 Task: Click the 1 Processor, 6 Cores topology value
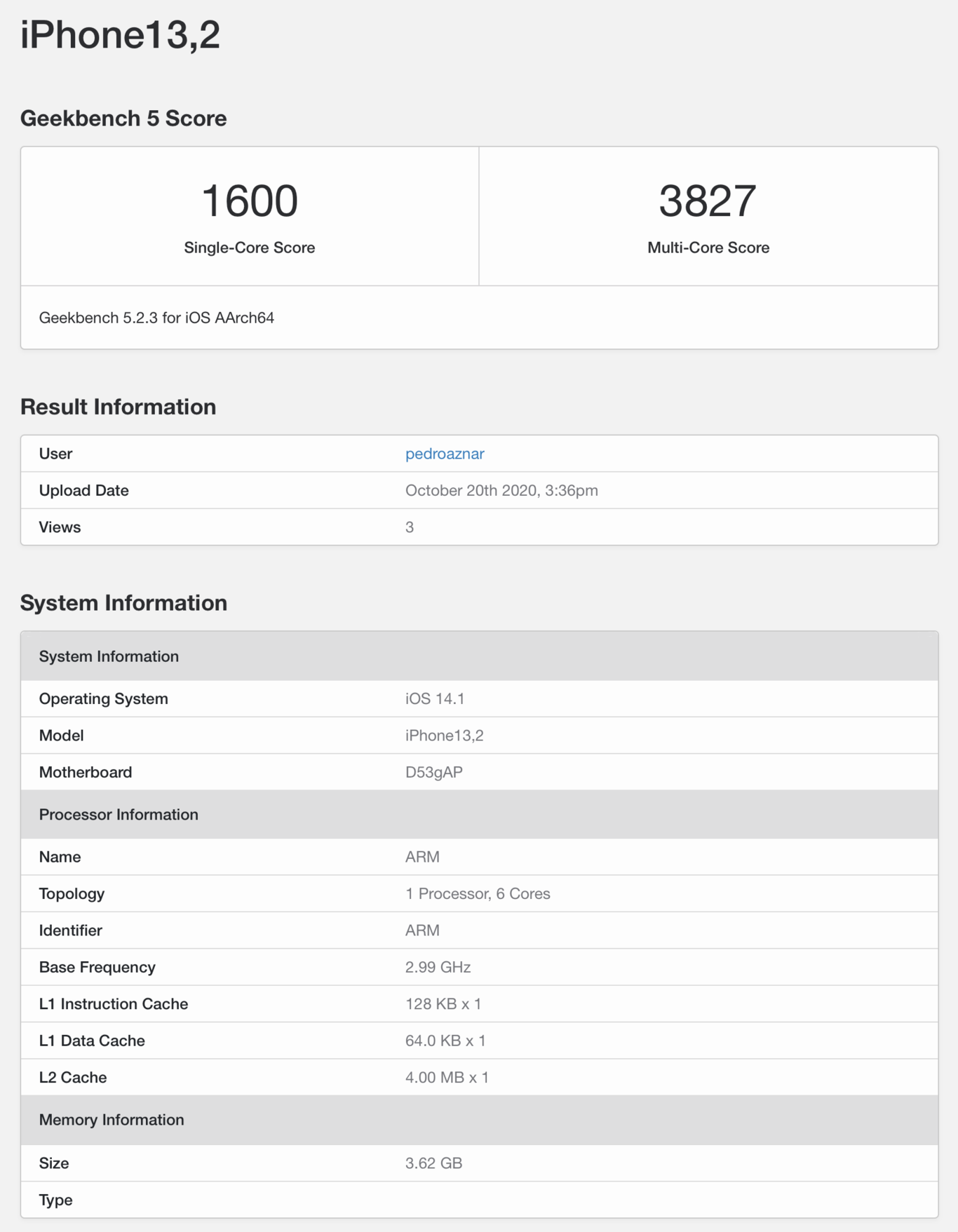tap(478, 894)
